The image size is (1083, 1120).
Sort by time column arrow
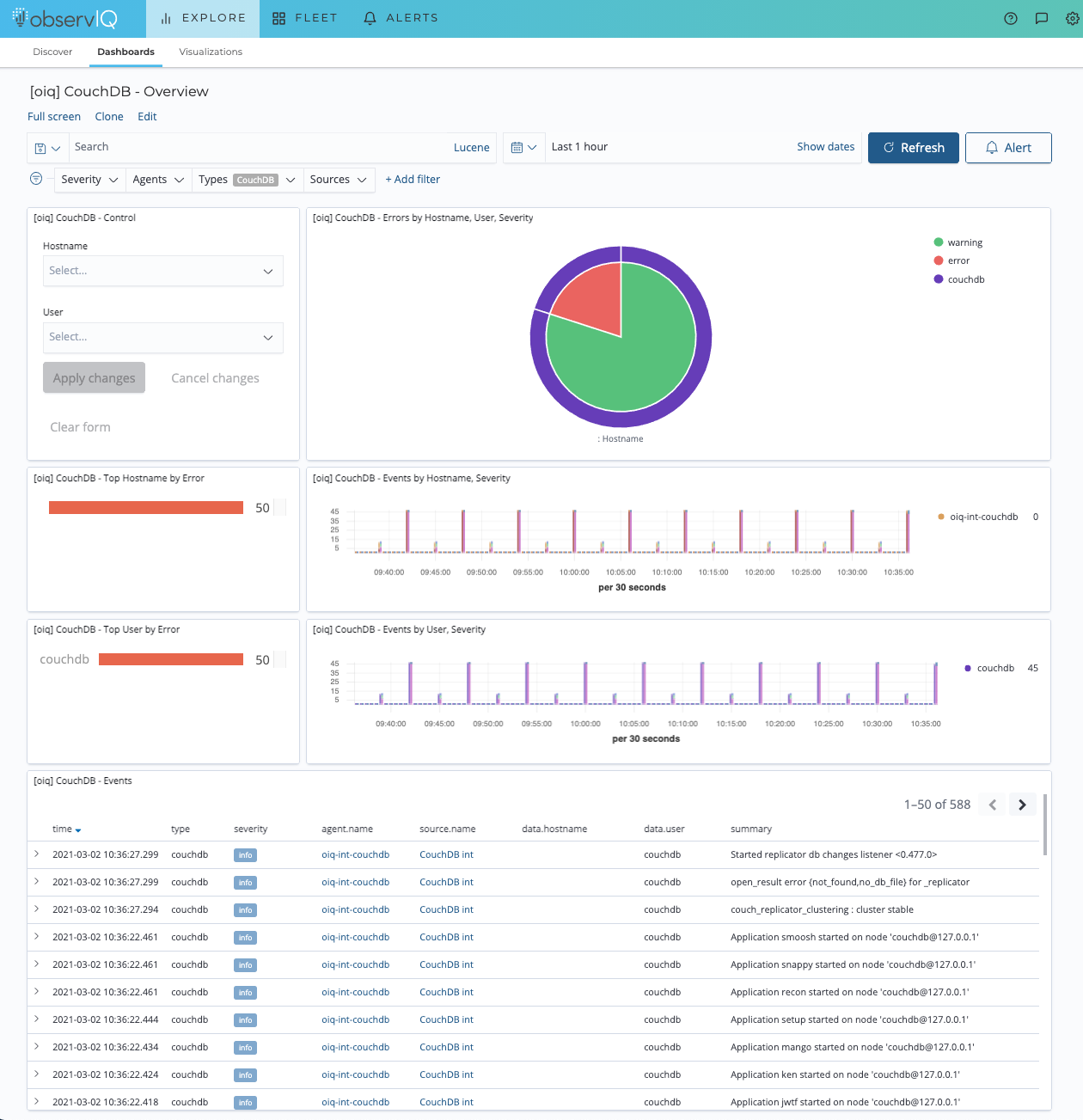[78, 830]
